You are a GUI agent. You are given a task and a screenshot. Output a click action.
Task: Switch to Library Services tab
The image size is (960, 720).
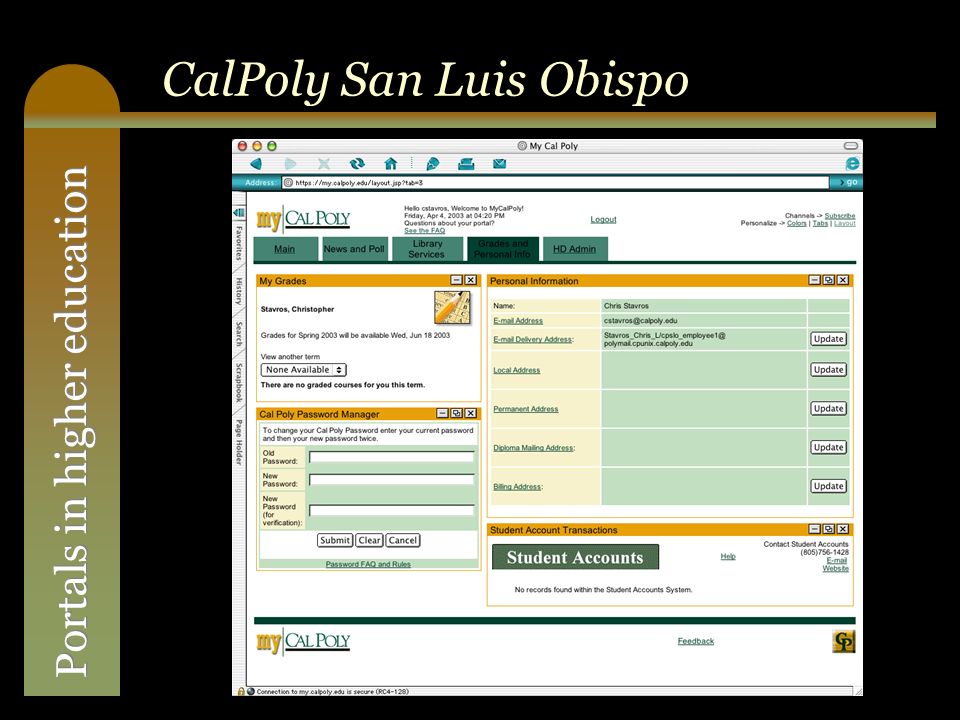pos(427,249)
